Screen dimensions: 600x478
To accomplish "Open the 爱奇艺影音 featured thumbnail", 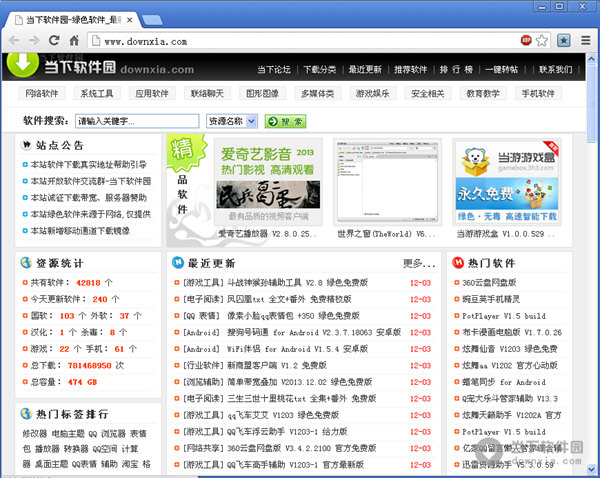I will 268,182.
